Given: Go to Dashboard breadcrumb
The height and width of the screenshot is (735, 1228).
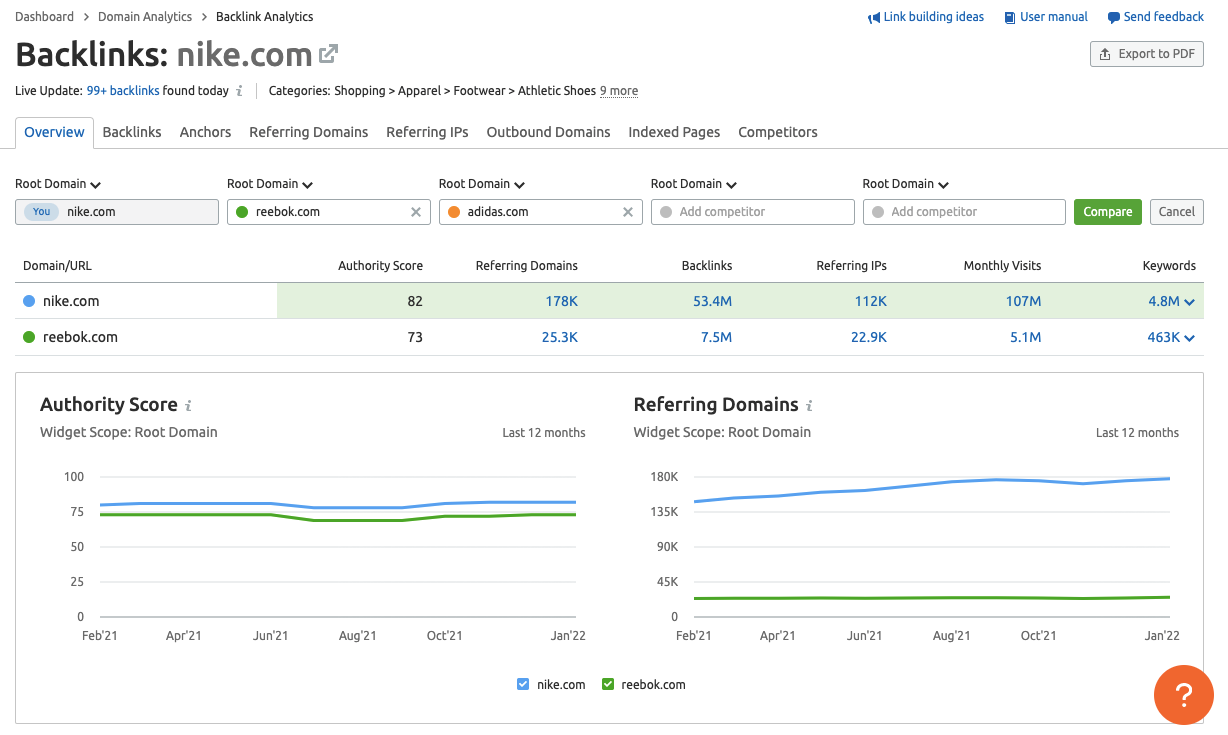Looking at the screenshot, I should coord(45,17).
